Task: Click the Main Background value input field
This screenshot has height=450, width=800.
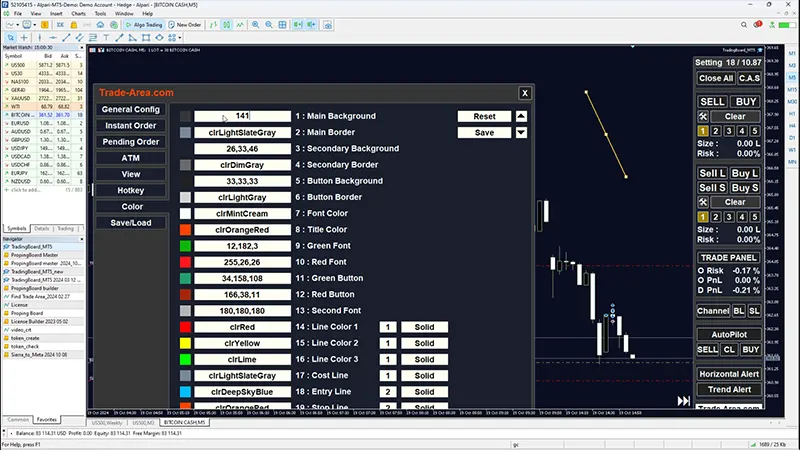Action: 243,116
